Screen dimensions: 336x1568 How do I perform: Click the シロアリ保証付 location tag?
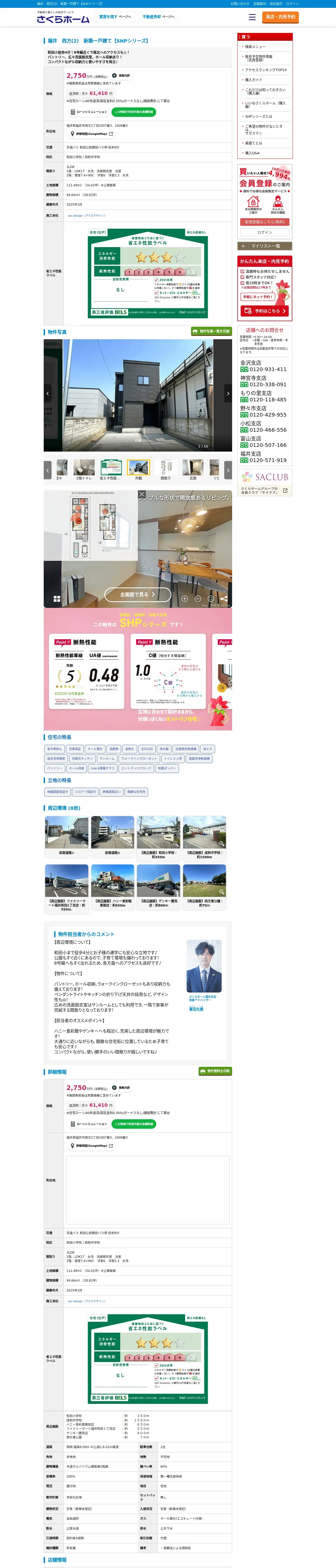pos(85,792)
